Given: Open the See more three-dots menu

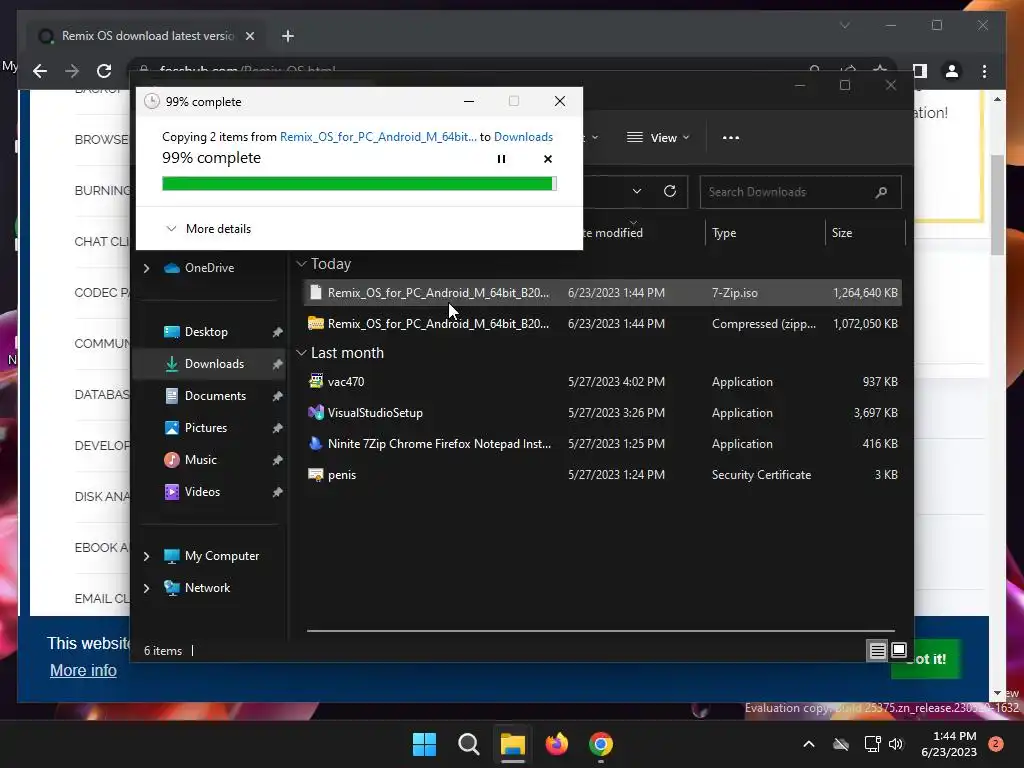Looking at the screenshot, I should [x=731, y=138].
